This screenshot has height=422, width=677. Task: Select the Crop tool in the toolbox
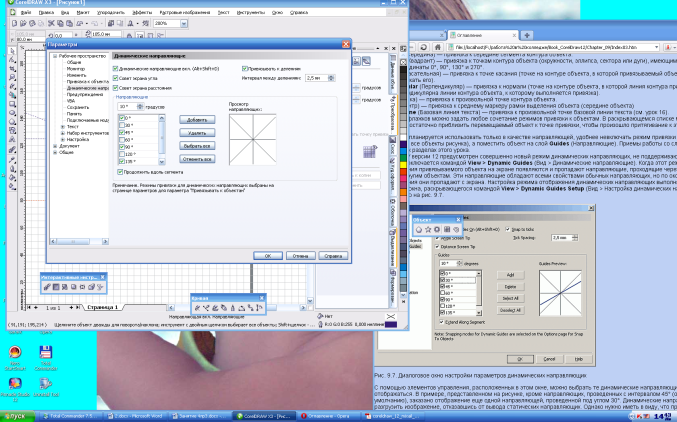[x=12, y=69]
